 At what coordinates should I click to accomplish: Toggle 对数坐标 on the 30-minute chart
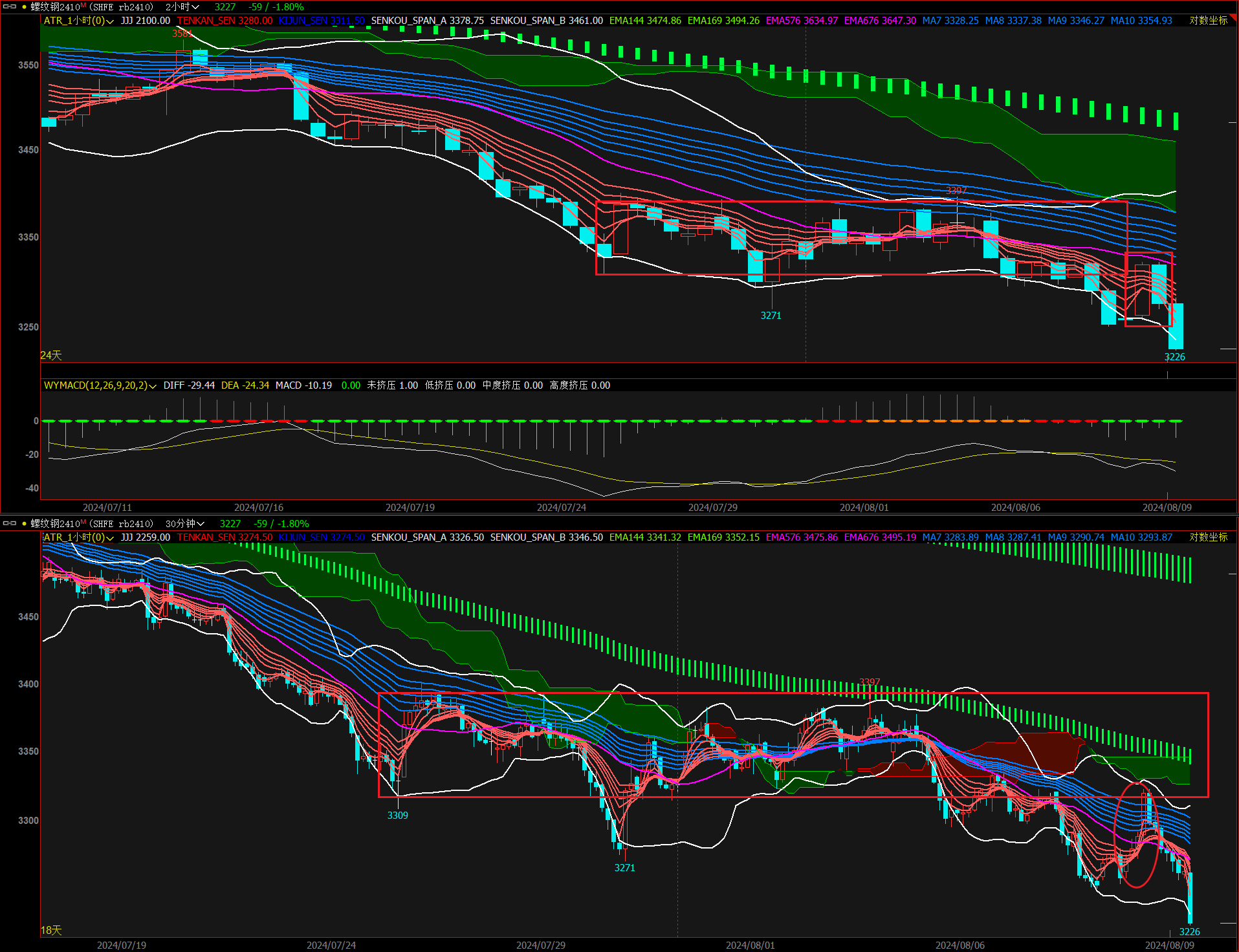[x=1208, y=537]
